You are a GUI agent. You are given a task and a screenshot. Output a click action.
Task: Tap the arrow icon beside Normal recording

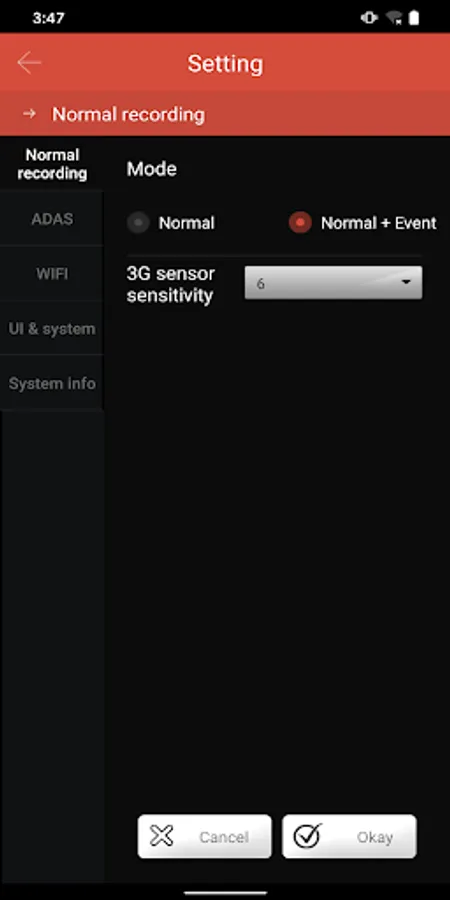(29, 114)
